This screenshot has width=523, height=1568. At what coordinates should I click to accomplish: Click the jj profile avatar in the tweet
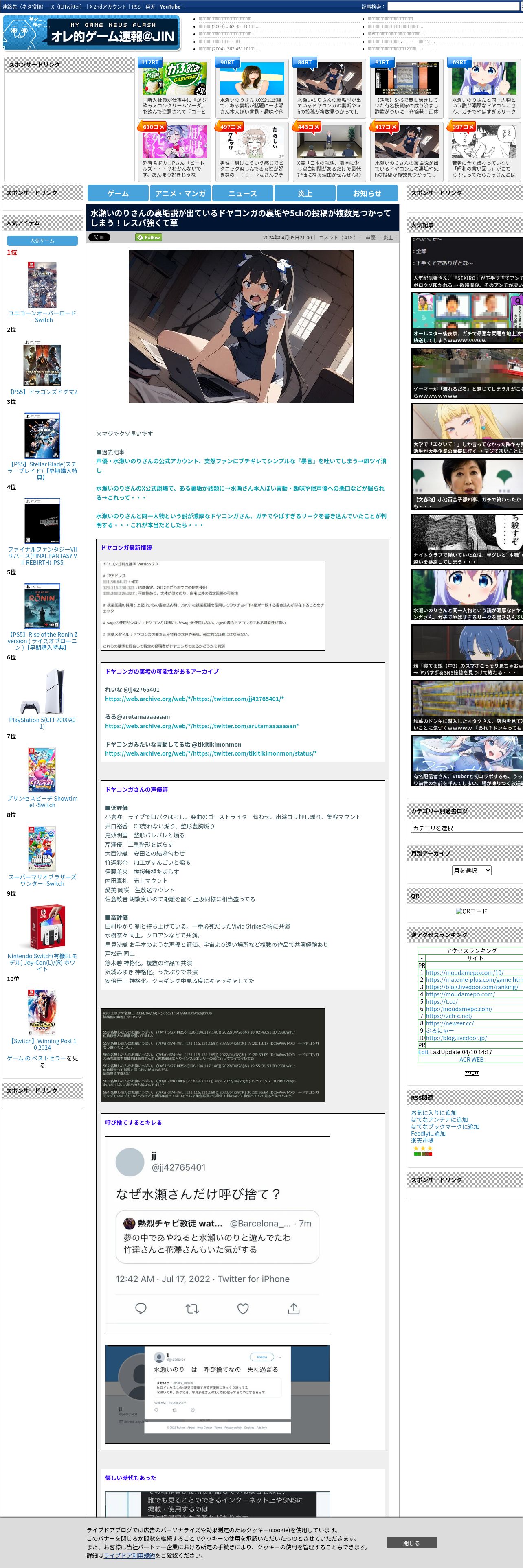click(130, 1162)
